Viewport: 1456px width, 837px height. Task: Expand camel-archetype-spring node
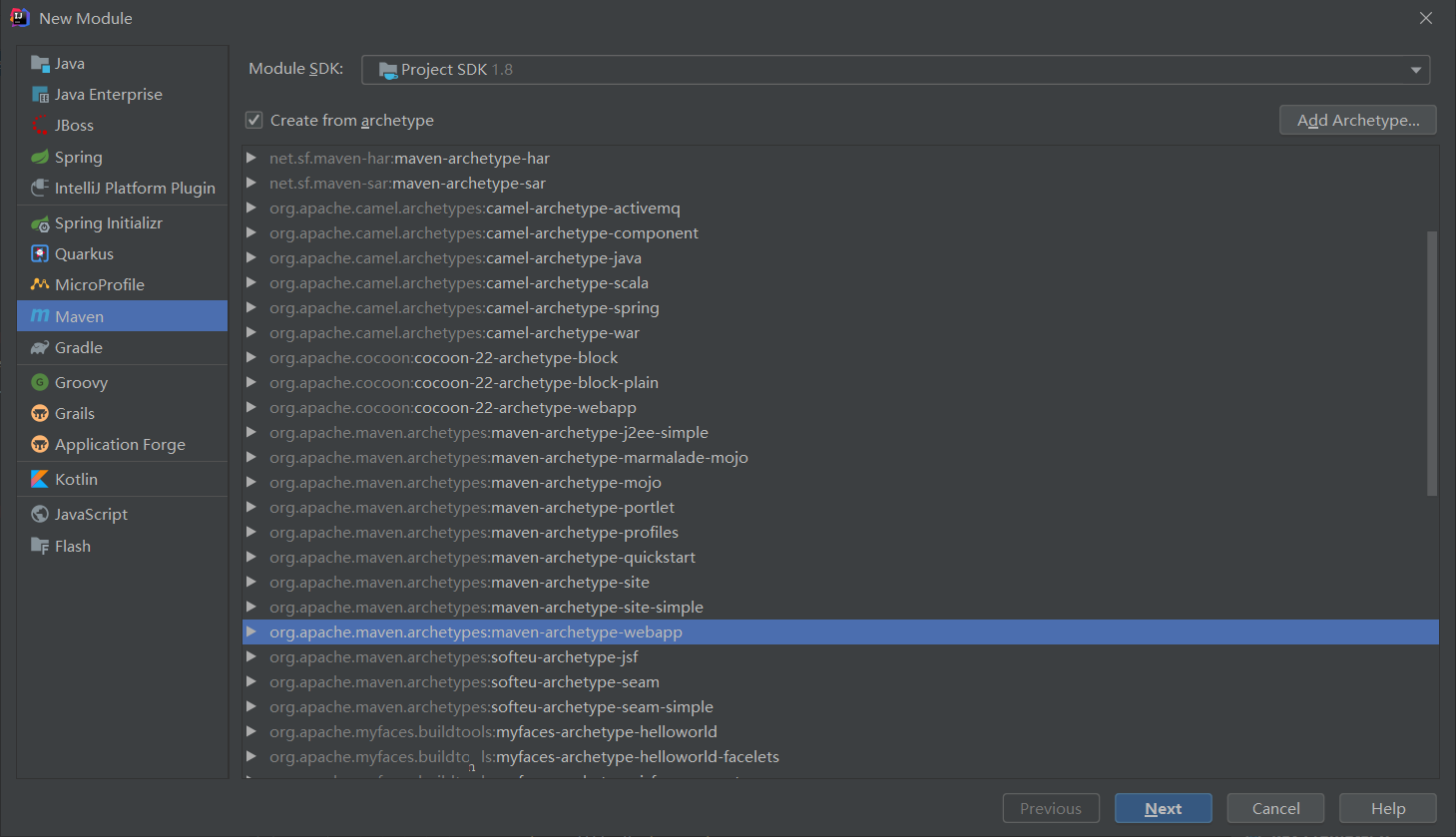pyautogui.click(x=251, y=307)
